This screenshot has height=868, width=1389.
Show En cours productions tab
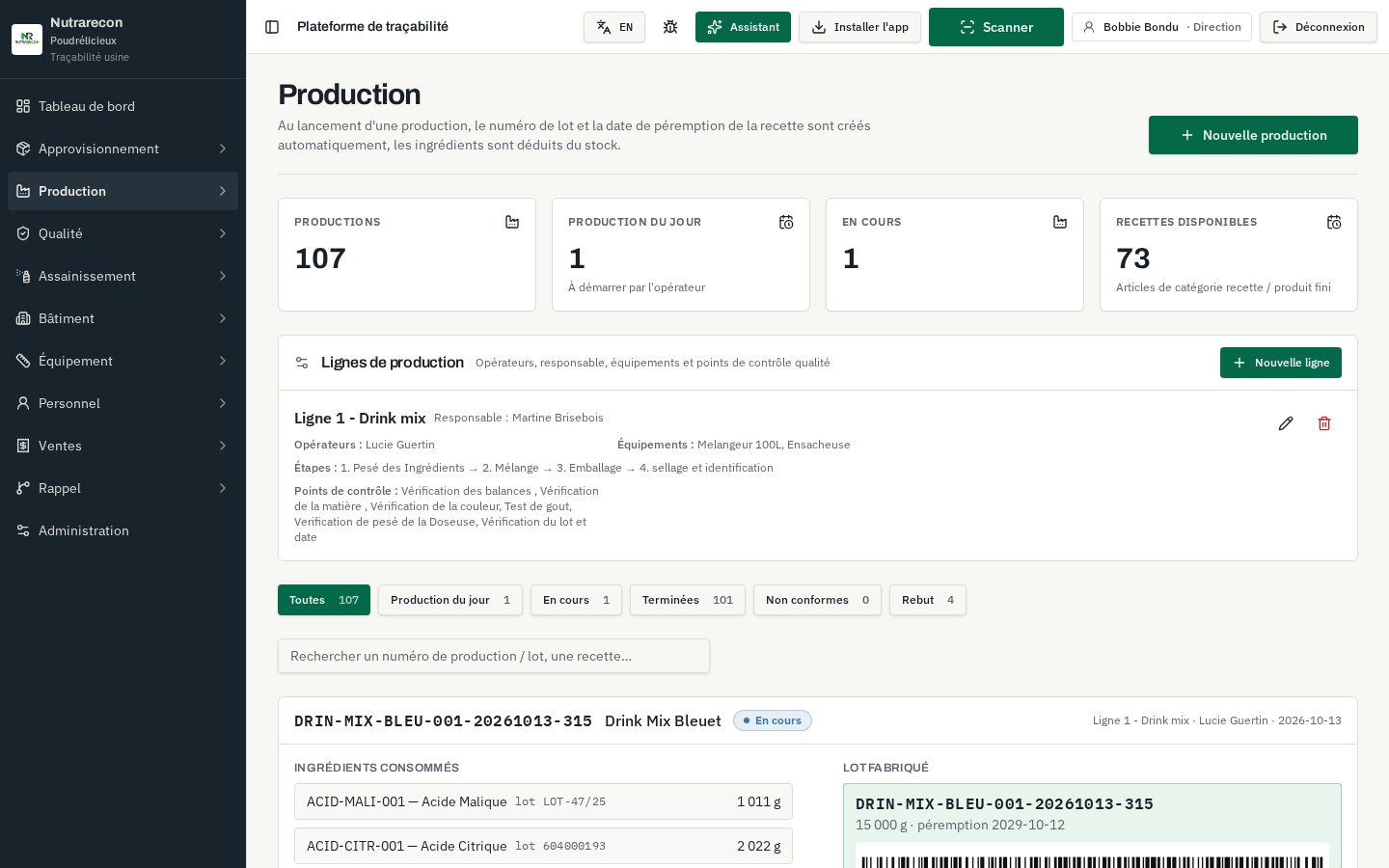click(x=576, y=600)
